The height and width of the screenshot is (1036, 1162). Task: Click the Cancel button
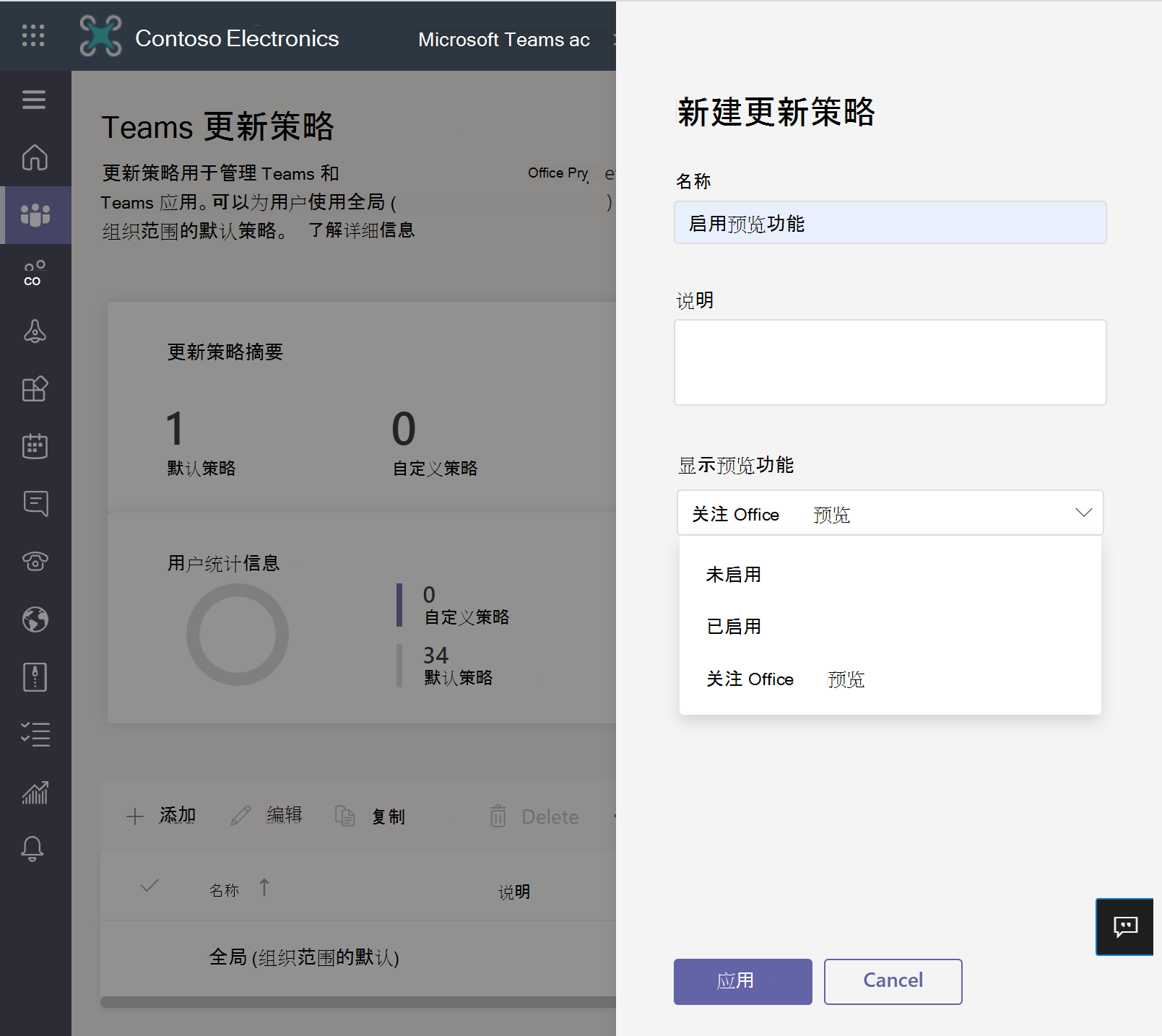tap(893, 981)
